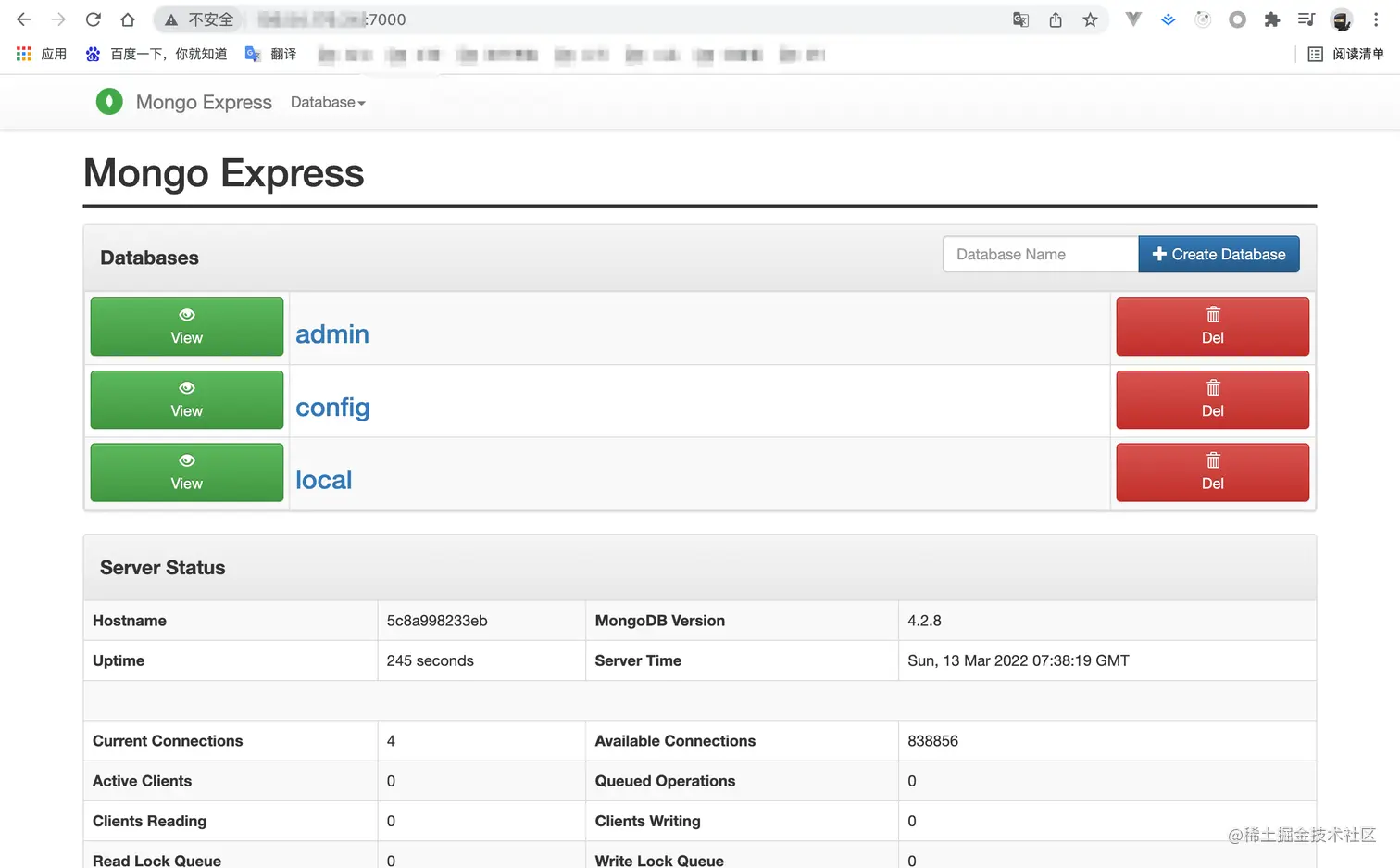The width and height of the screenshot is (1400, 868).
Task: Select MongoDB version value 4.2.8
Action: click(x=924, y=621)
